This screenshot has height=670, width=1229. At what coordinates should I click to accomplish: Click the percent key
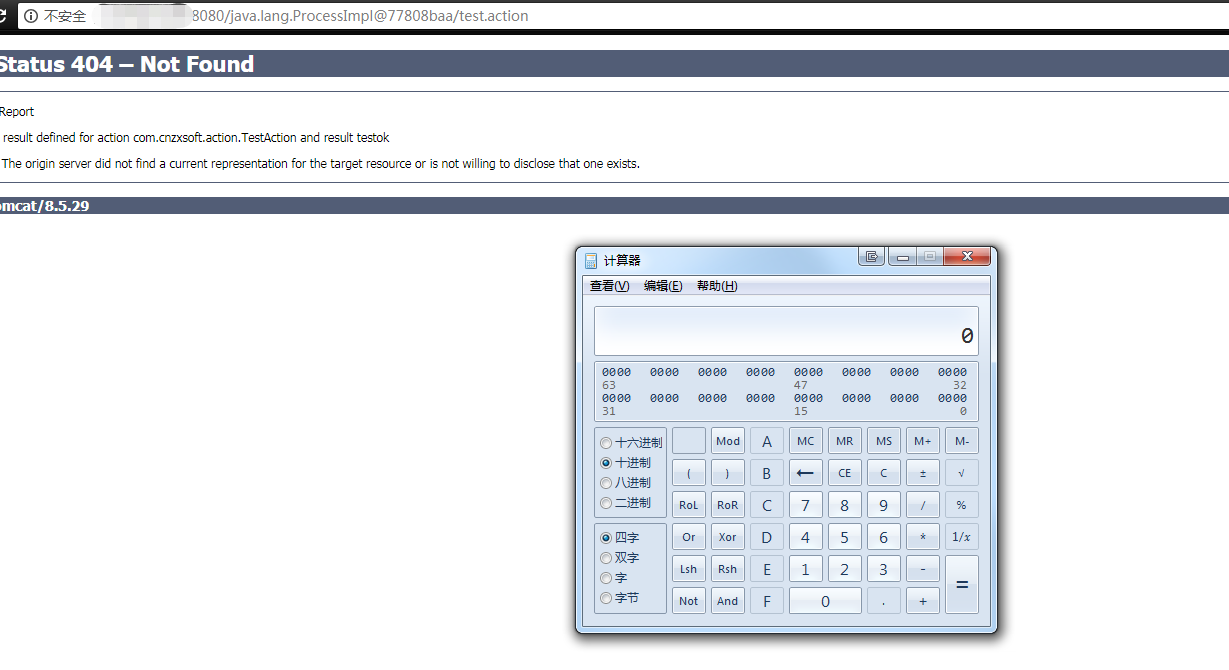[962, 505]
